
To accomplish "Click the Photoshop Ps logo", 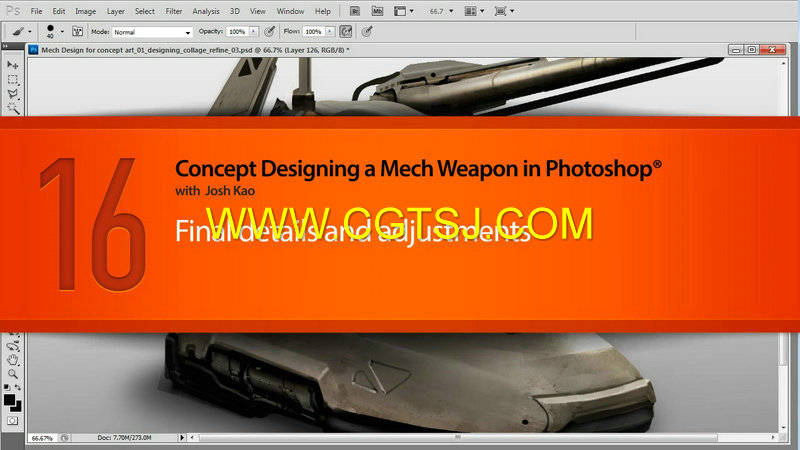I will tap(13, 10).
